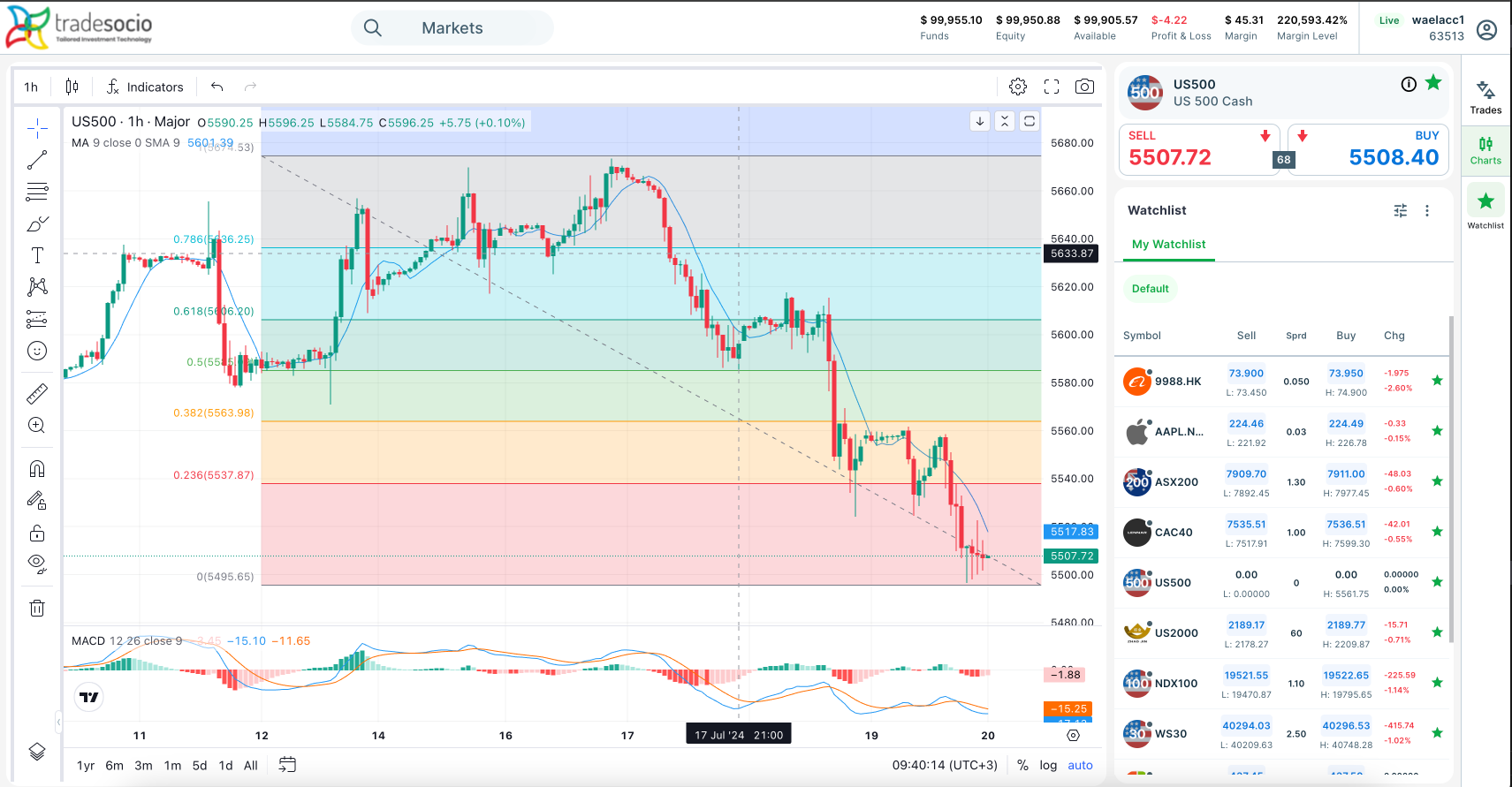Toggle lock all drawing tools
This screenshot has height=787, width=1512.
click(x=37, y=533)
